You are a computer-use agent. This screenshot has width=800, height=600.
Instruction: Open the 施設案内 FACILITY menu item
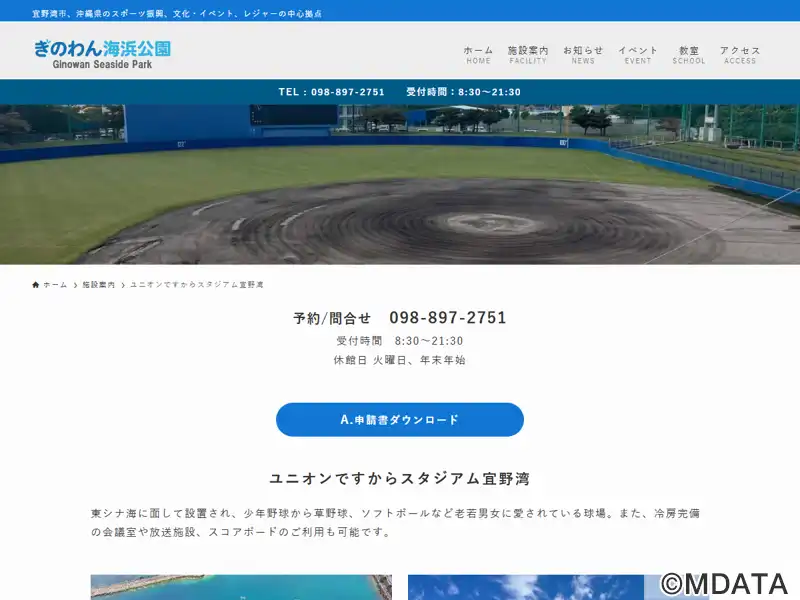click(x=528, y=55)
